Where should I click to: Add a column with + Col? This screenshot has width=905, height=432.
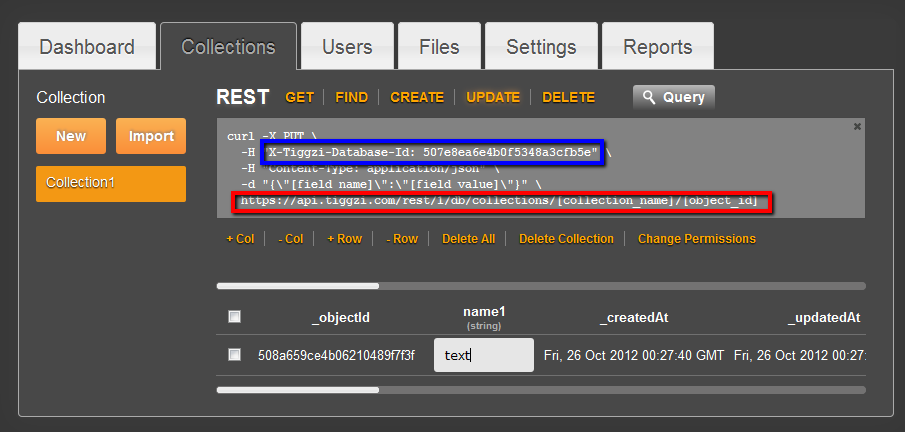240,239
